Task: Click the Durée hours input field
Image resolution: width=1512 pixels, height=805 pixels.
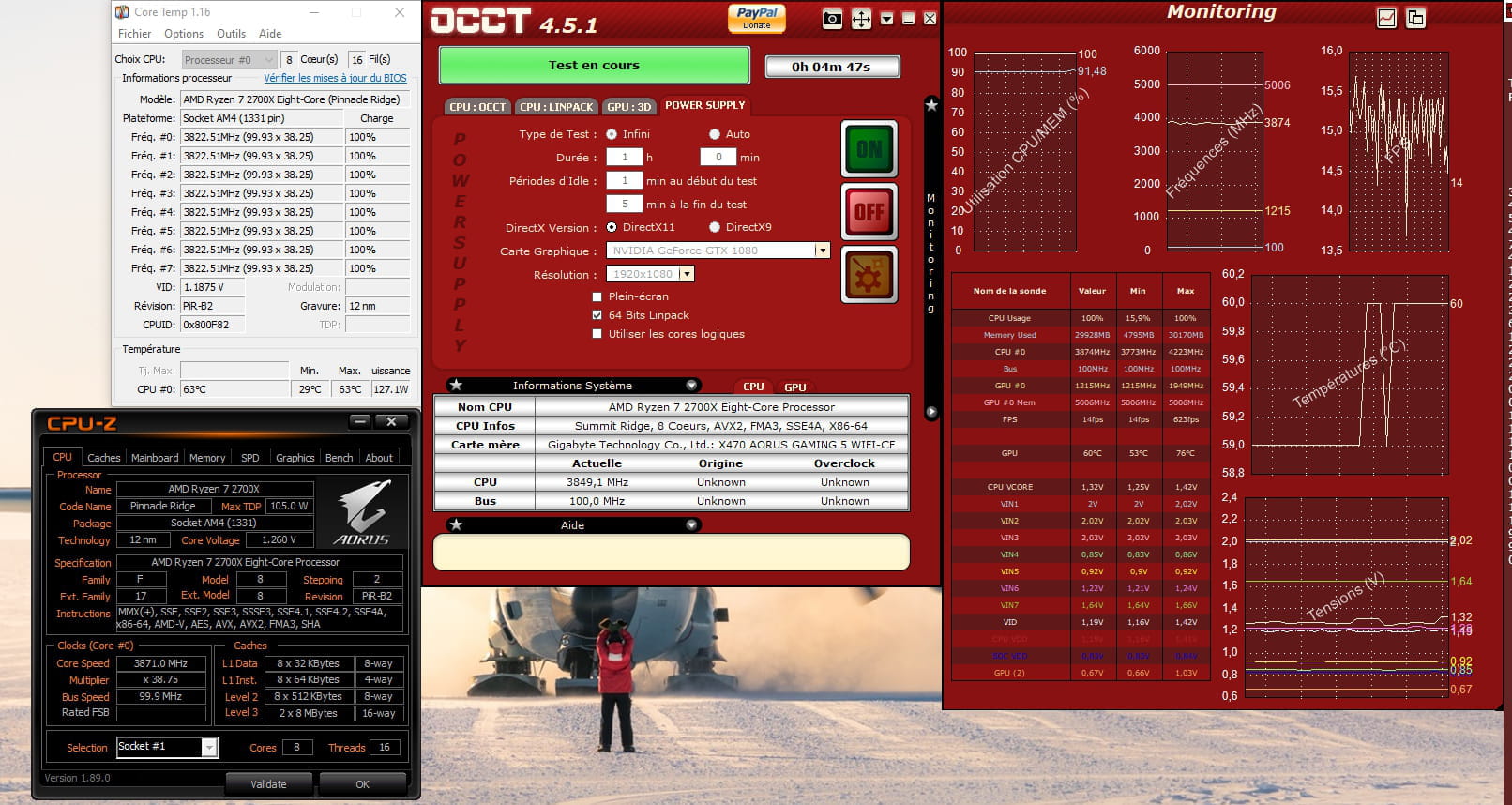Action: (x=625, y=157)
